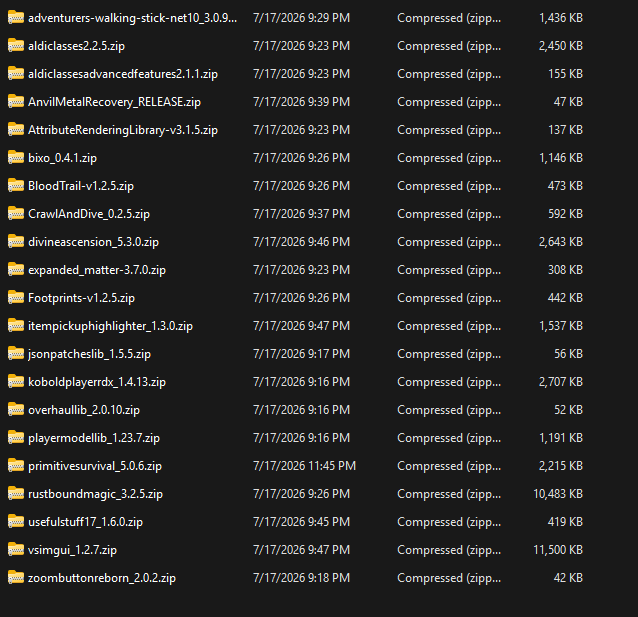Screen dimensions: 638x617
Task: Click the 2,707 KB size value
Action: click(x=561, y=381)
